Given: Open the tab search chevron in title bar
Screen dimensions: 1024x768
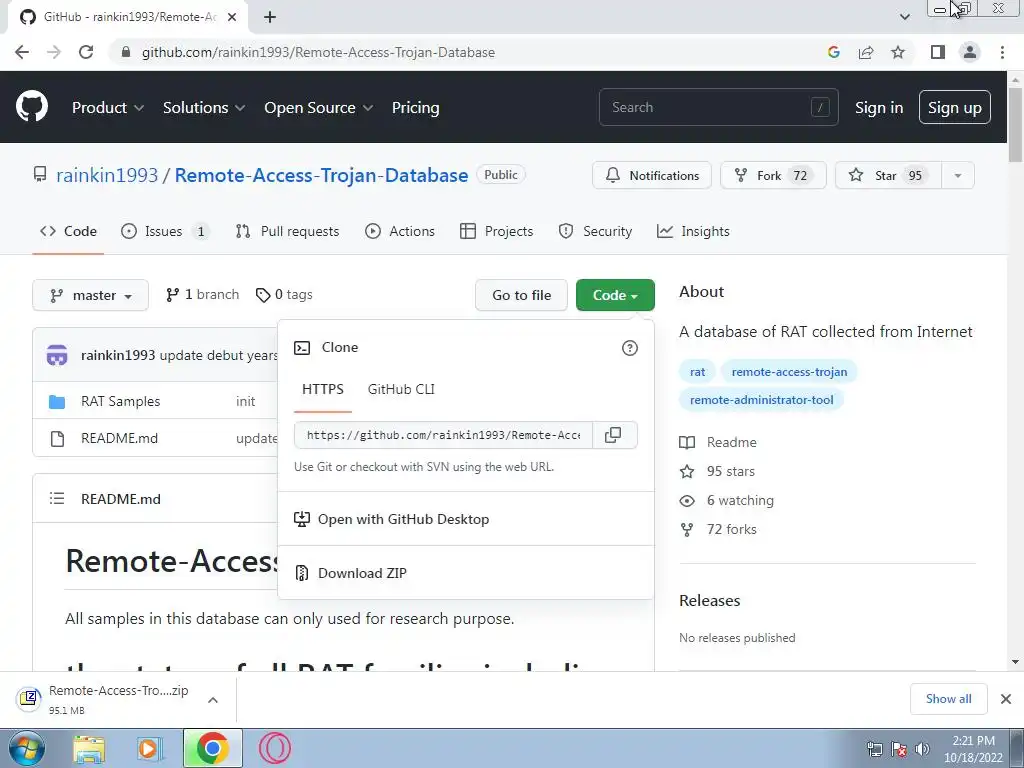Looking at the screenshot, I should pos(904,17).
